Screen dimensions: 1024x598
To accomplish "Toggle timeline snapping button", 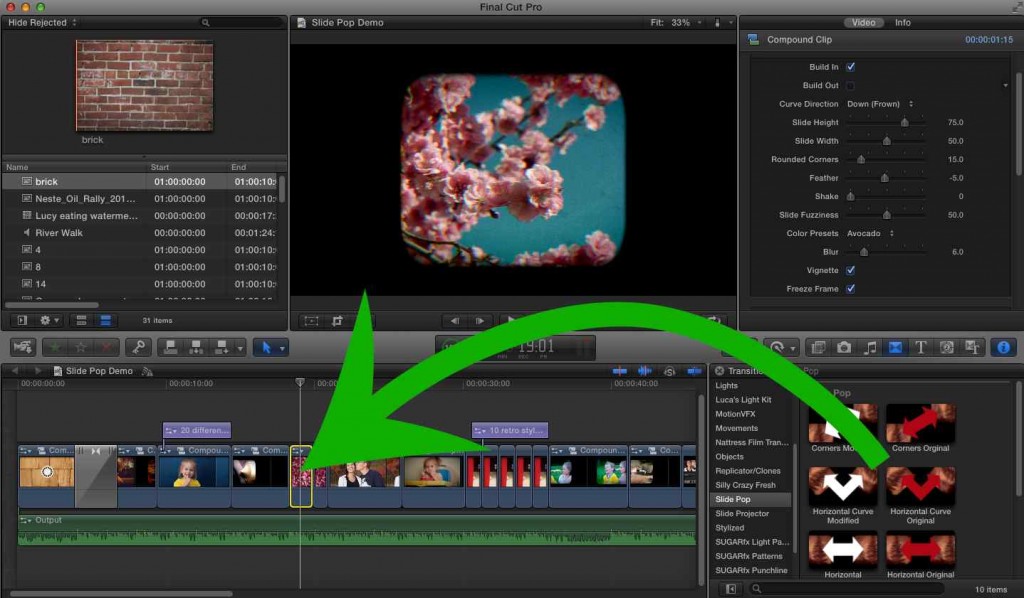I will (694, 371).
